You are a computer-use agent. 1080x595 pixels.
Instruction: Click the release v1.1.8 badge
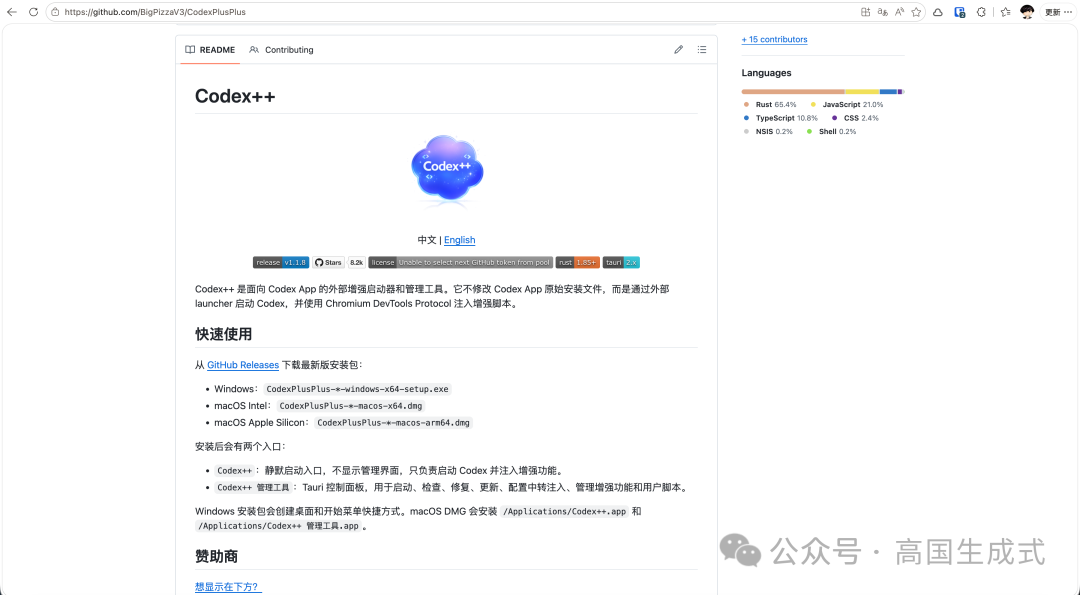pyautogui.click(x=281, y=262)
